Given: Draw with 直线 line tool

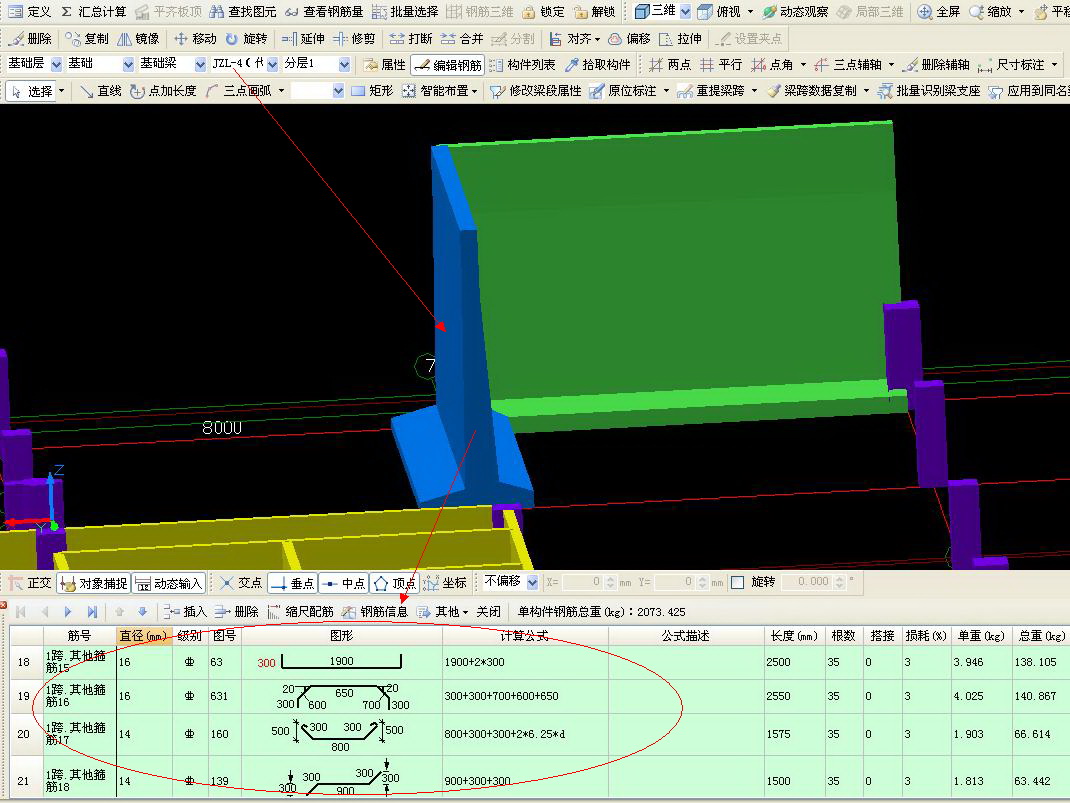Looking at the screenshot, I should point(100,91).
